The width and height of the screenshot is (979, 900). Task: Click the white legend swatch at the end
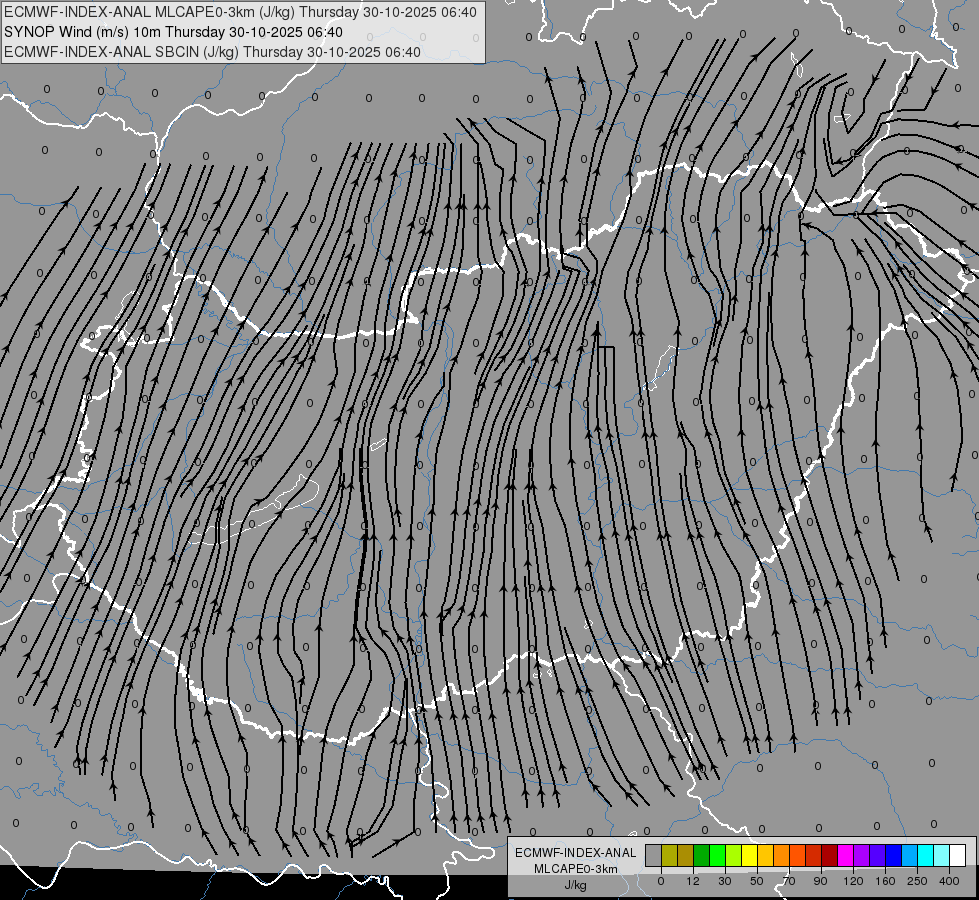click(958, 856)
